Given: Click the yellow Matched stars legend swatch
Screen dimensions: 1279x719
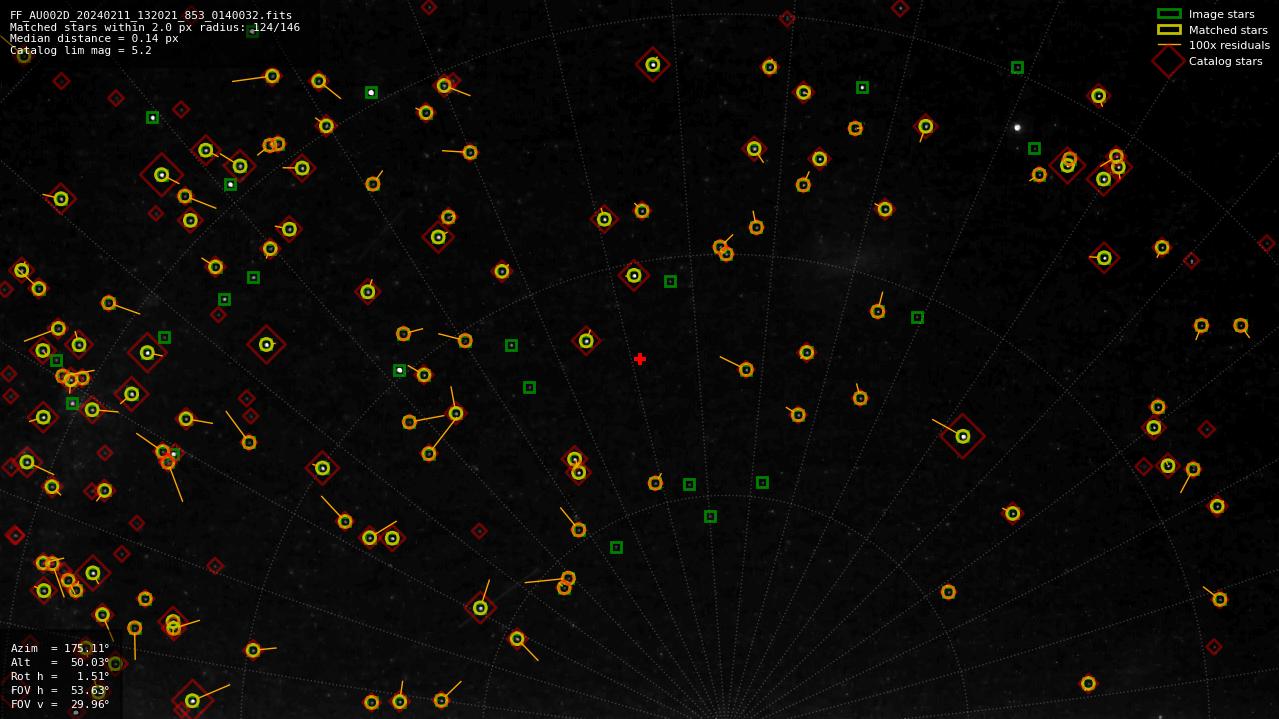Looking at the screenshot, I should pyautogui.click(x=1169, y=30).
